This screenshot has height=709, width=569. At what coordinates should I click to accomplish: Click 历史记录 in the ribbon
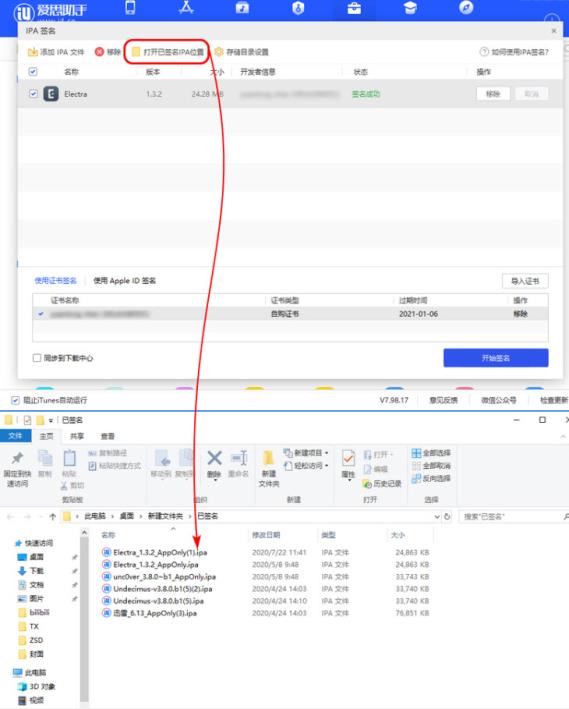tap(382, 483)
